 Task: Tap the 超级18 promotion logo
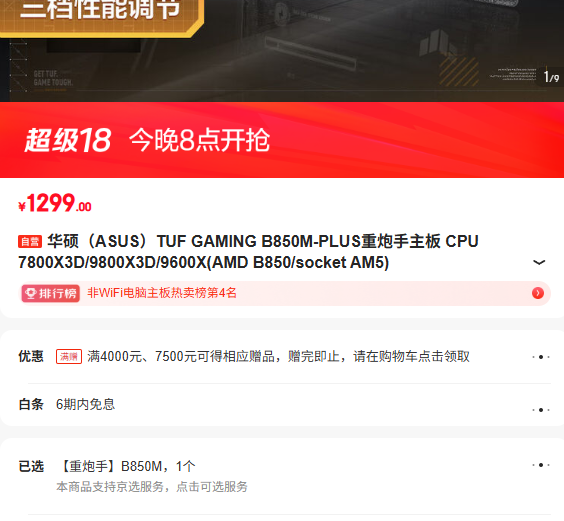[68, 140]
